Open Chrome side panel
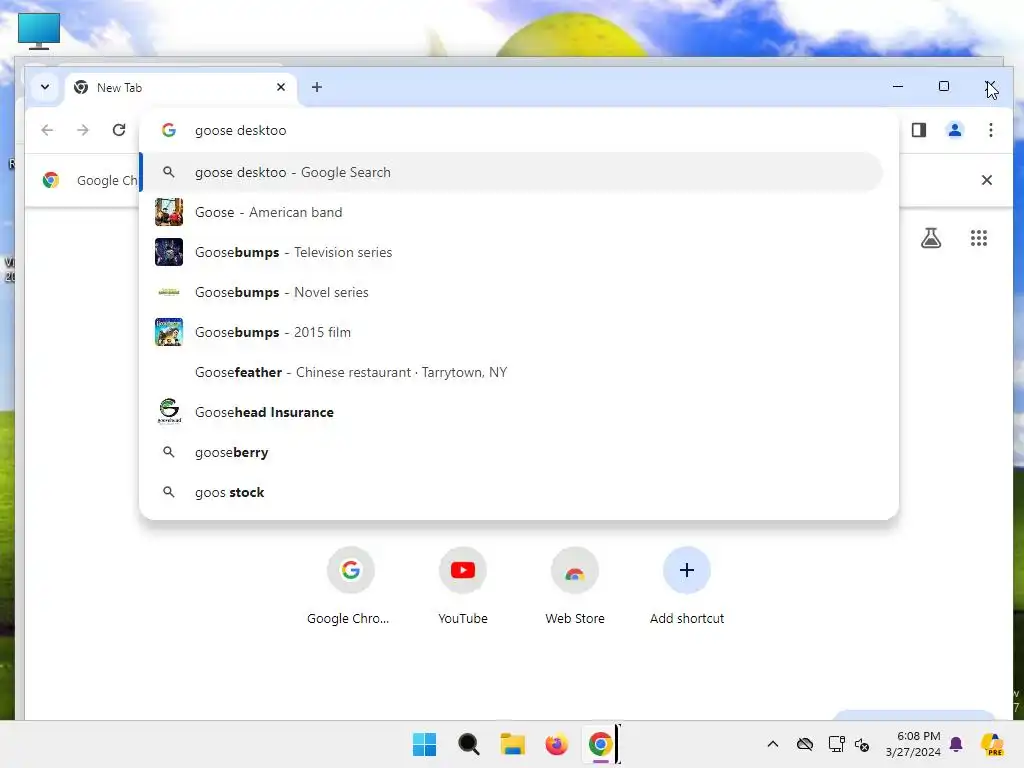The height and width of the screenshot is (768, 1024). [919, 130]
